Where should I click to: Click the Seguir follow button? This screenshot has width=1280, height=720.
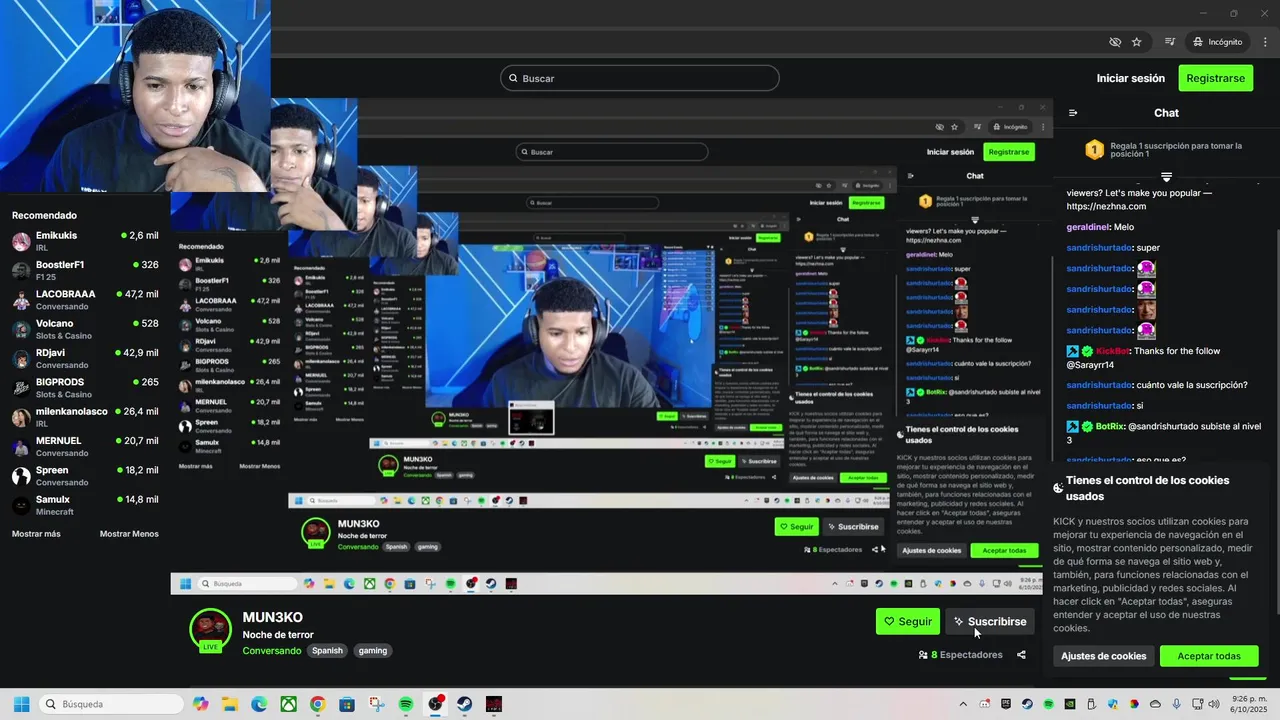pos(908,621)
